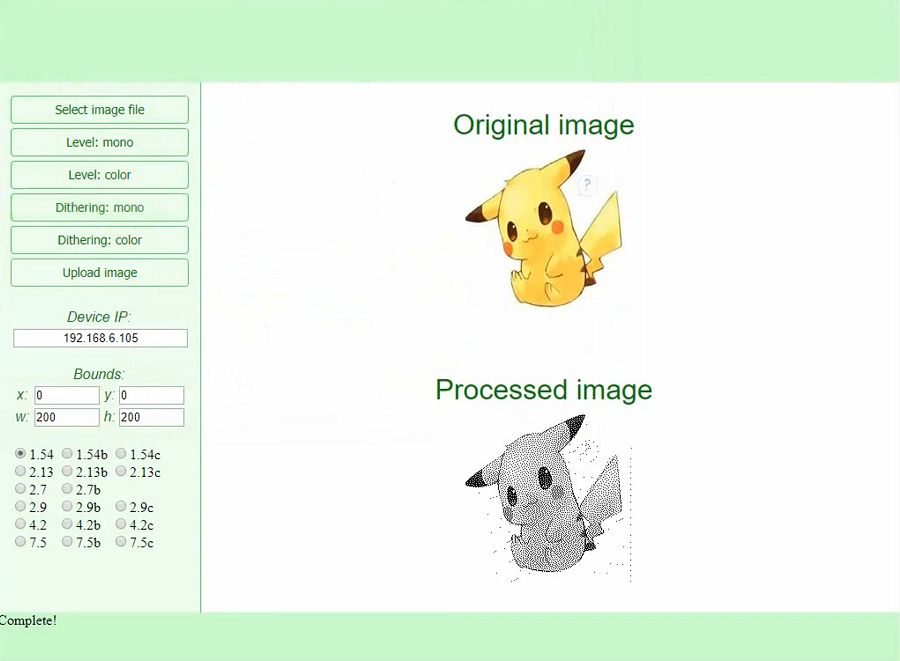The height and width of the screenshot is (661, 900).
Task: Select the 1.54c display radio button
Action: coord(121,453)
